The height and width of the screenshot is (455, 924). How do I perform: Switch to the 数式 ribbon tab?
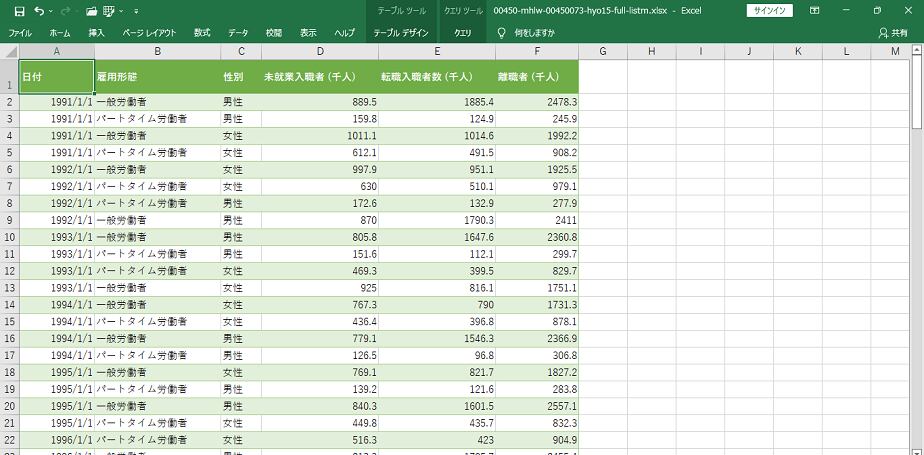pyautogui.click(x=202, y=33)
